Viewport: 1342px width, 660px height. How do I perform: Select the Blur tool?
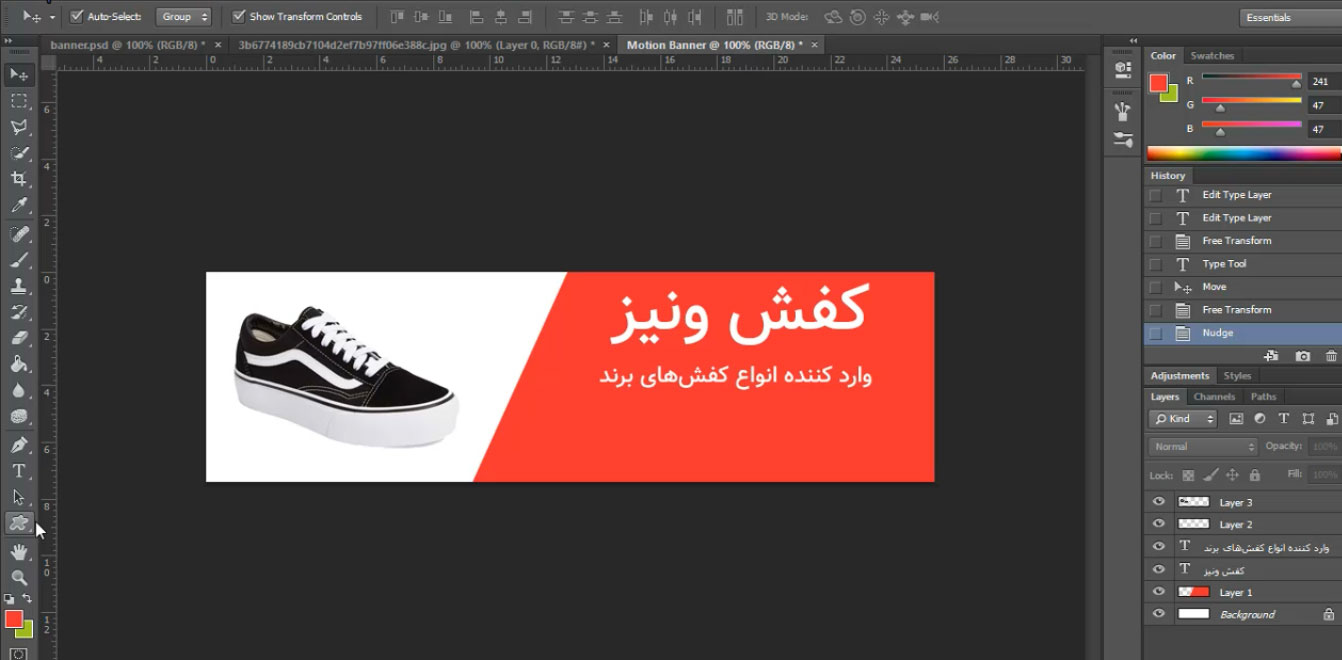tap(18, 390)
